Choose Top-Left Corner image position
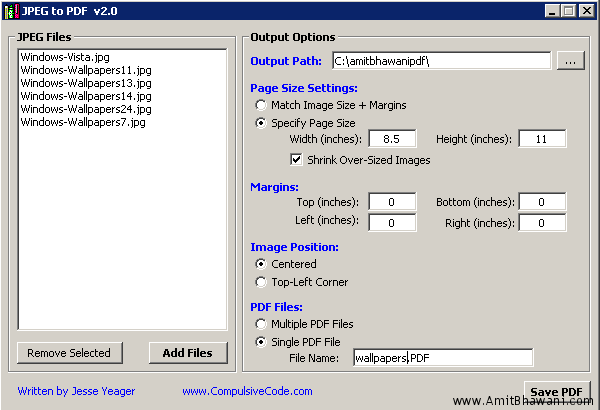Viewport: 600px width, 410px height. [x=262, y=282]
